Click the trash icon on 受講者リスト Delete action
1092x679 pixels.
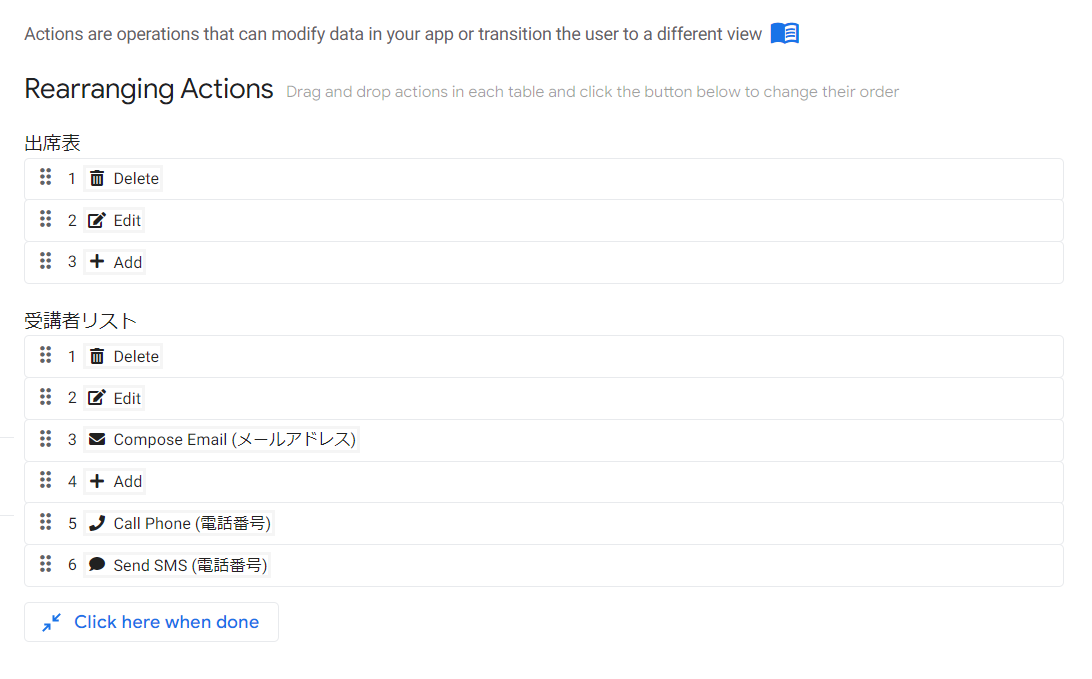point(96,356)
